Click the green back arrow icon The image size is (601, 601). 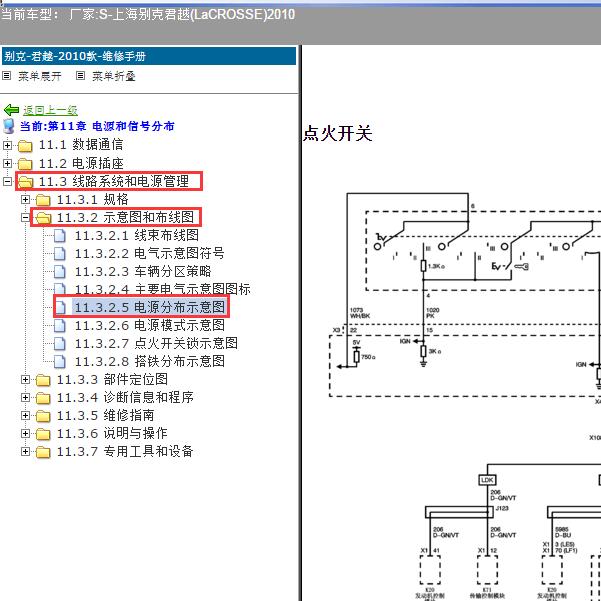pos(11,110)
